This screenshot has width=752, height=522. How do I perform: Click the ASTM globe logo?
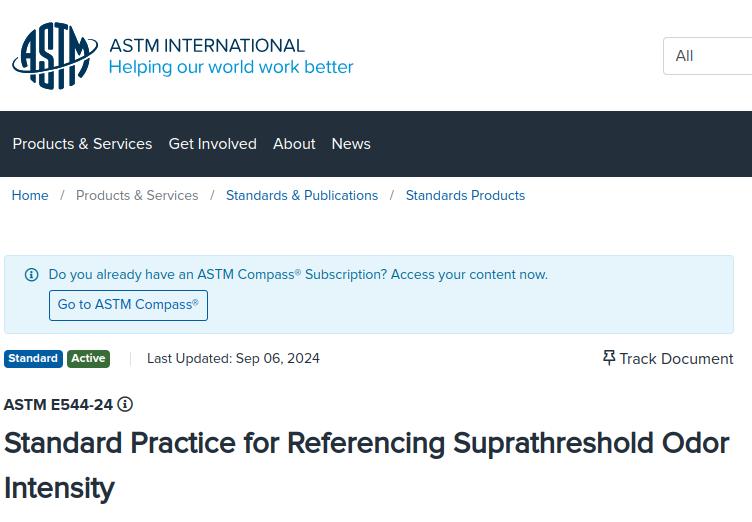pos(55,55)
